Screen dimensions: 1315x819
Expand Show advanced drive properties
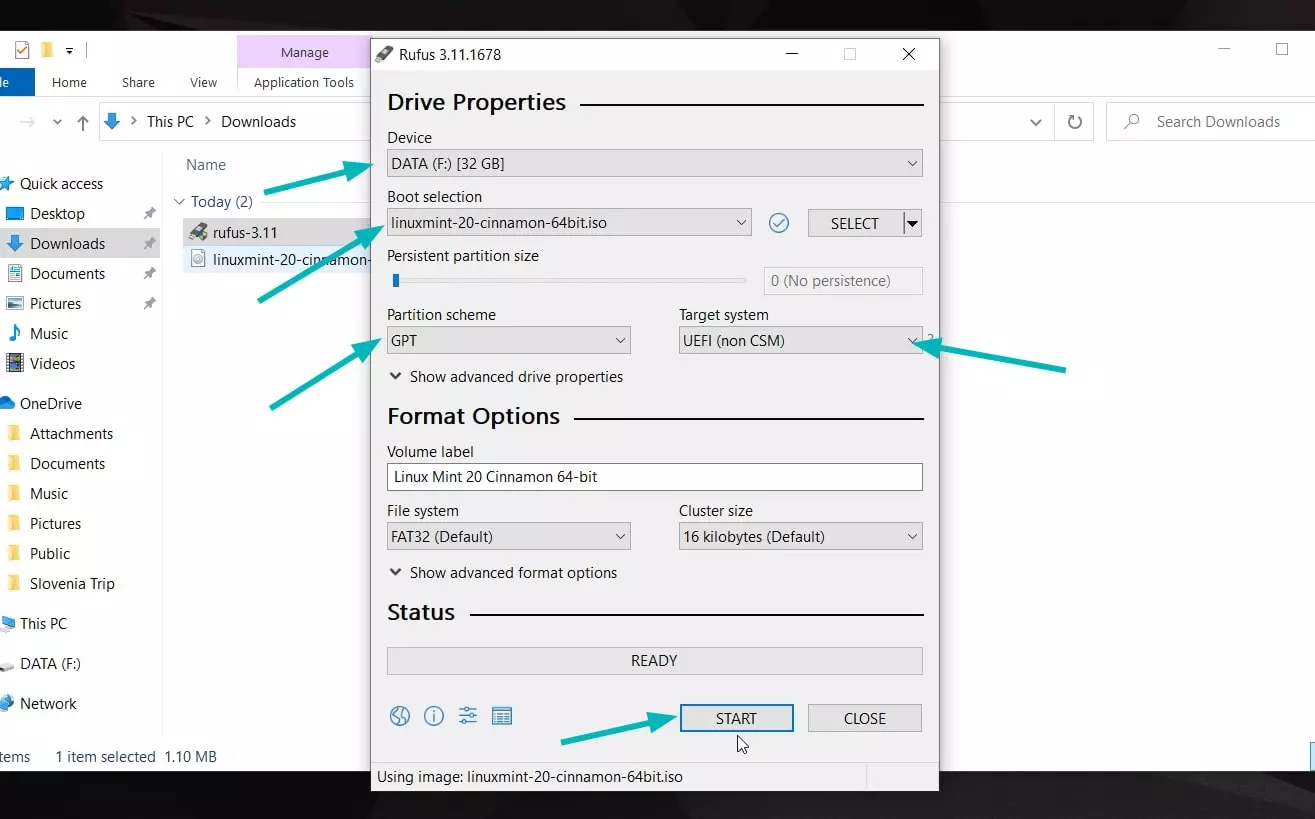[506, 377]
